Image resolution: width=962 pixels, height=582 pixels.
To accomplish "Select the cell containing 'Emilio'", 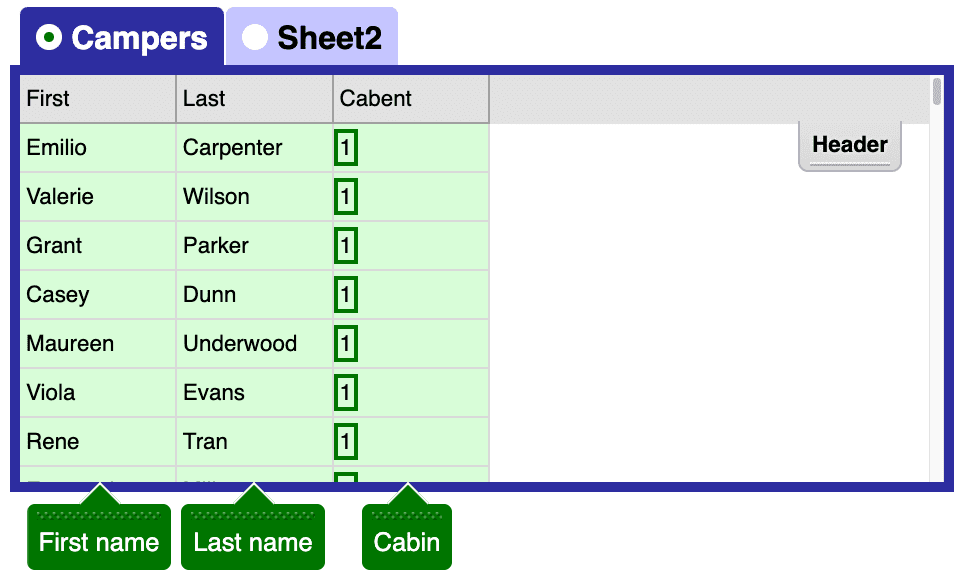I will 96,147.
